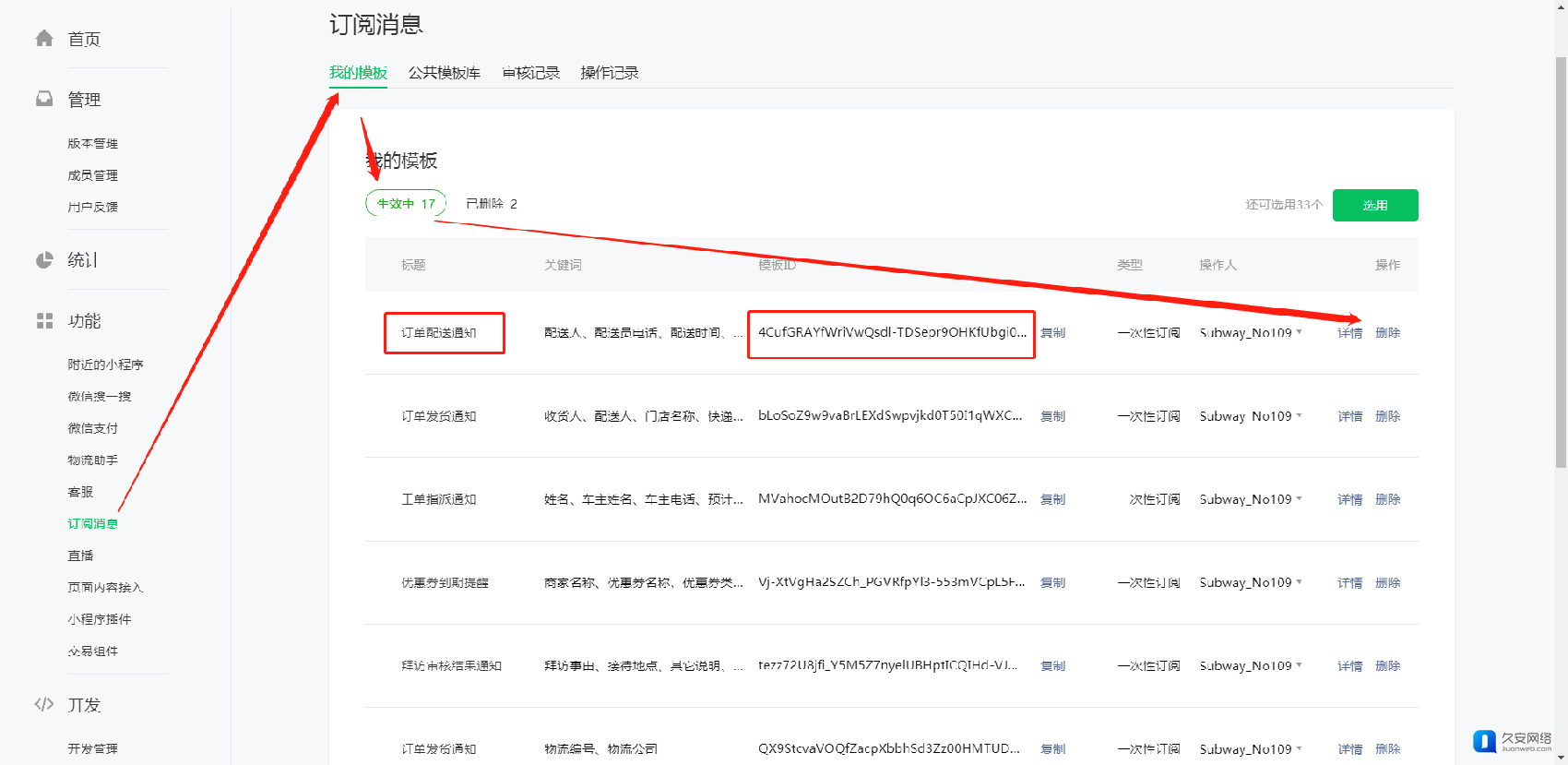Image resolution: width=1568 pixels, height=765 pixels.
Task: Open the 审核记录 tab
Action: pos(530,73)
